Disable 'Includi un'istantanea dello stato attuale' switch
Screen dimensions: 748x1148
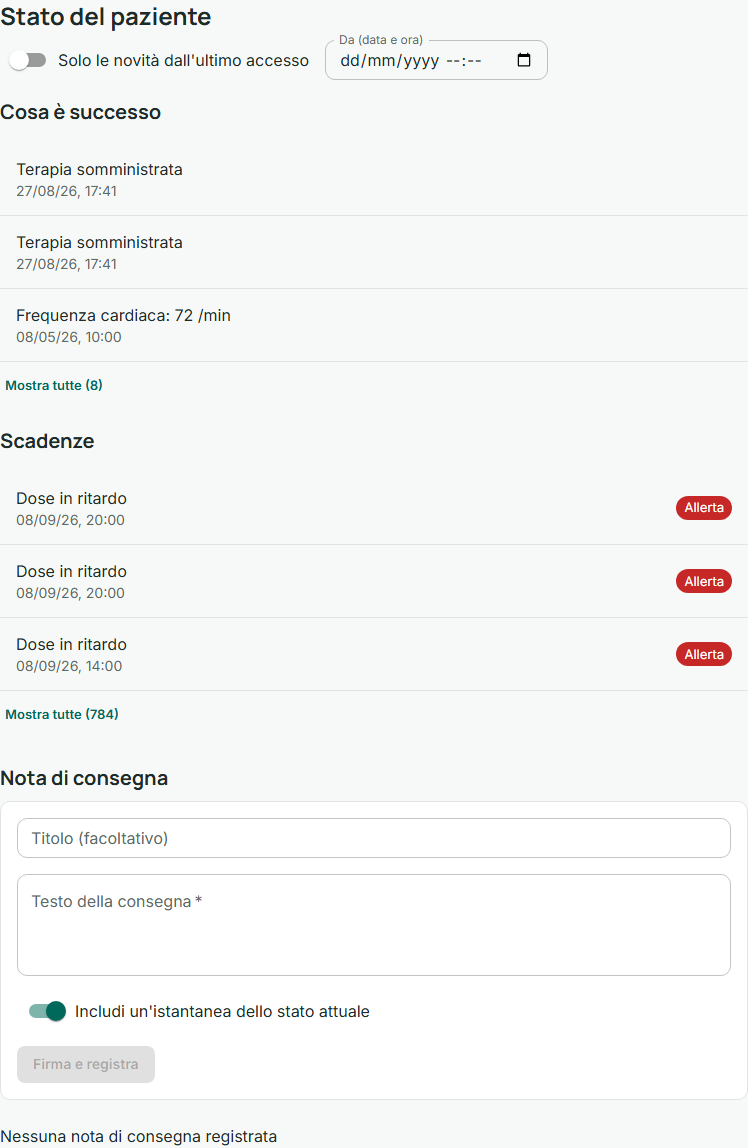tap(48, 1011)
